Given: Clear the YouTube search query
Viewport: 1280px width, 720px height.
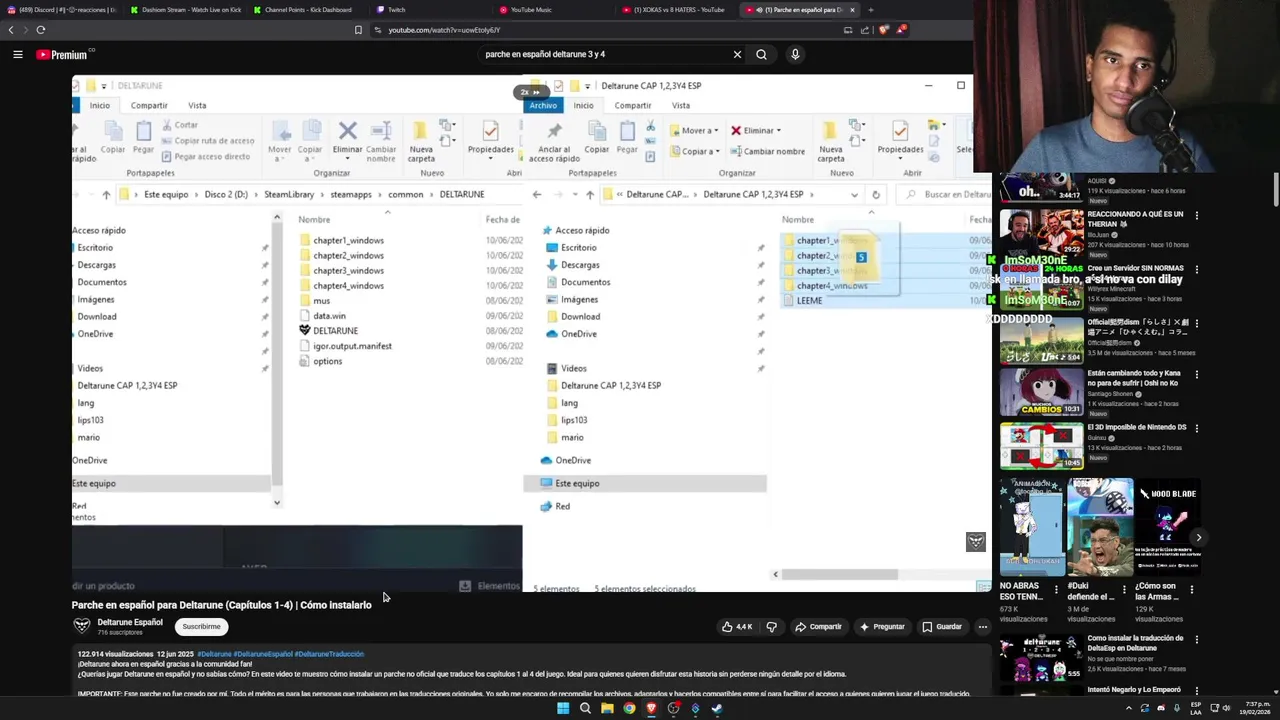Looking at the screenshot, I should [x=738, y=55].
